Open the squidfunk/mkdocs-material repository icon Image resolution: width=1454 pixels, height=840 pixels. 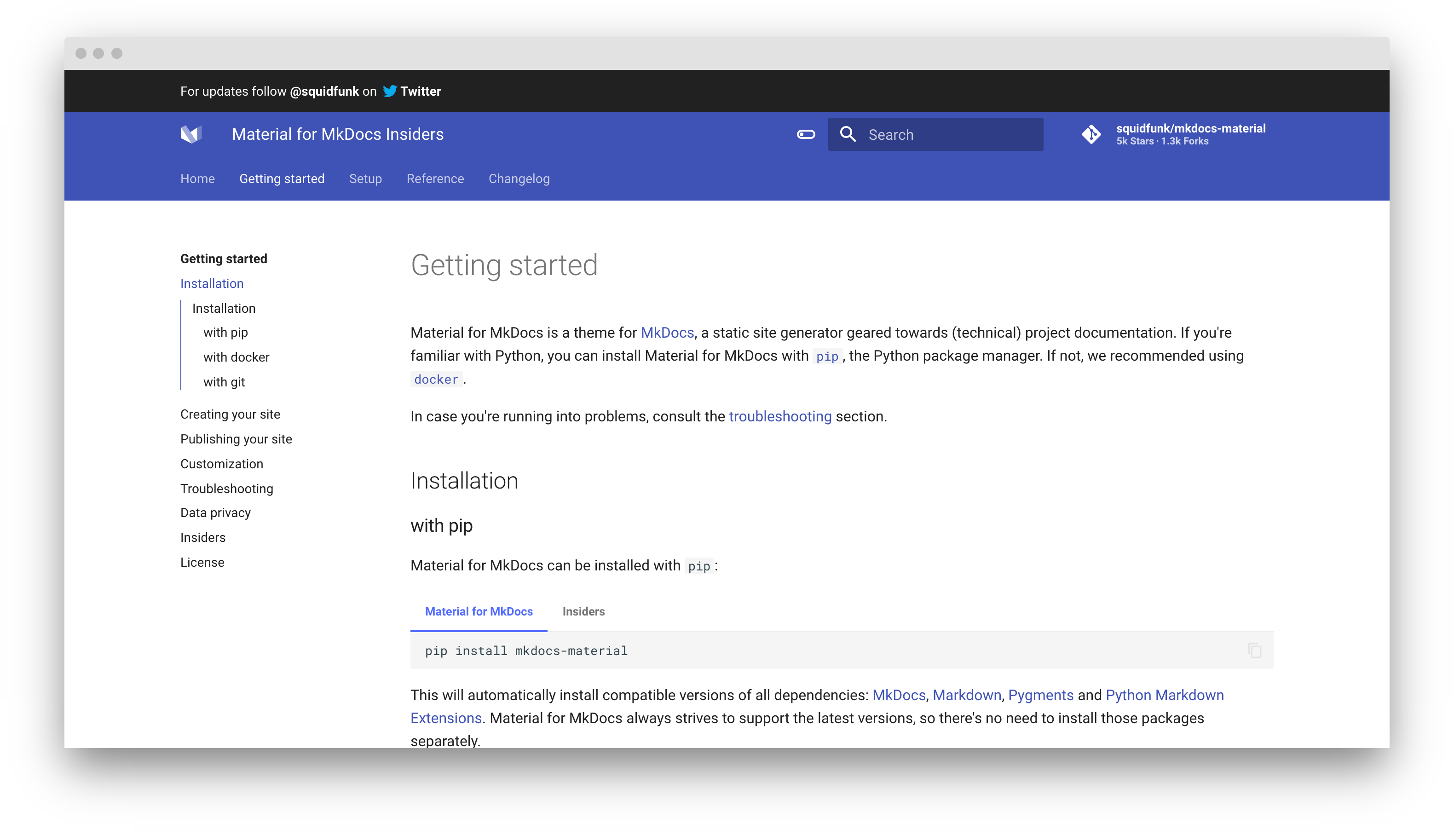pyautogui.click(x=1092, y=134)
